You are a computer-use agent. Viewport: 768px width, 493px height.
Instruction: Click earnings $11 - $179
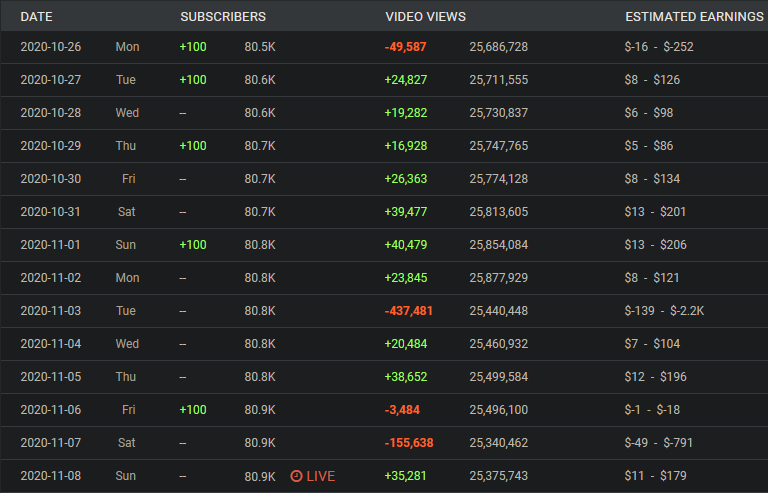click(655, 476)
